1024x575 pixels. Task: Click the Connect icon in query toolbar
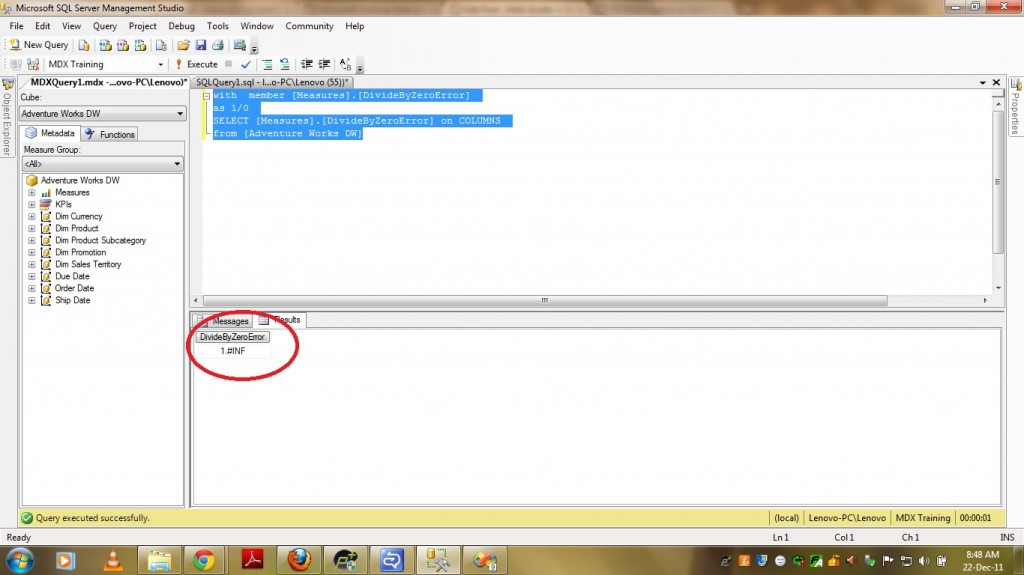click(x=16, y=64)
